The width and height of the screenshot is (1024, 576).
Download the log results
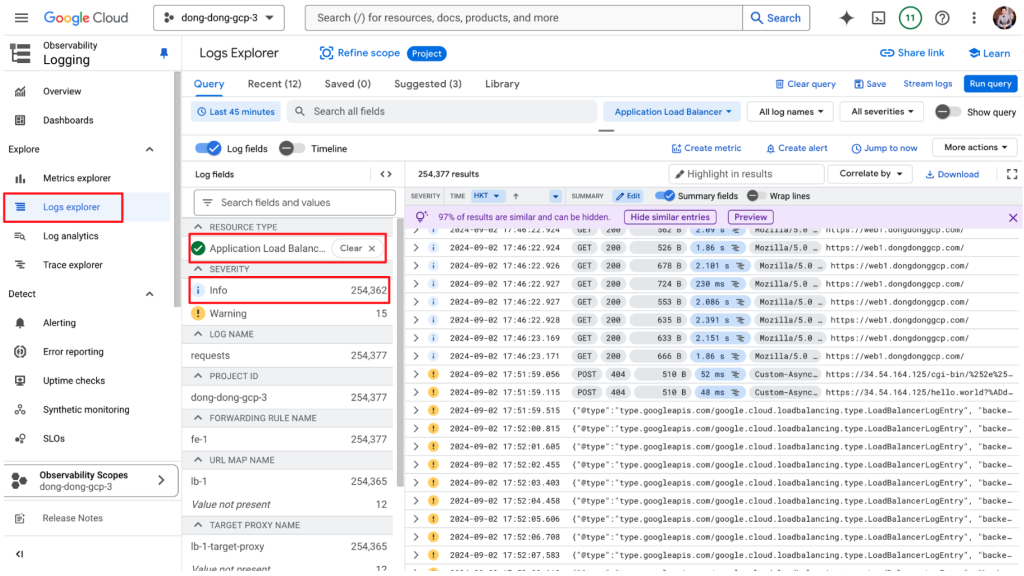point(952,174)
